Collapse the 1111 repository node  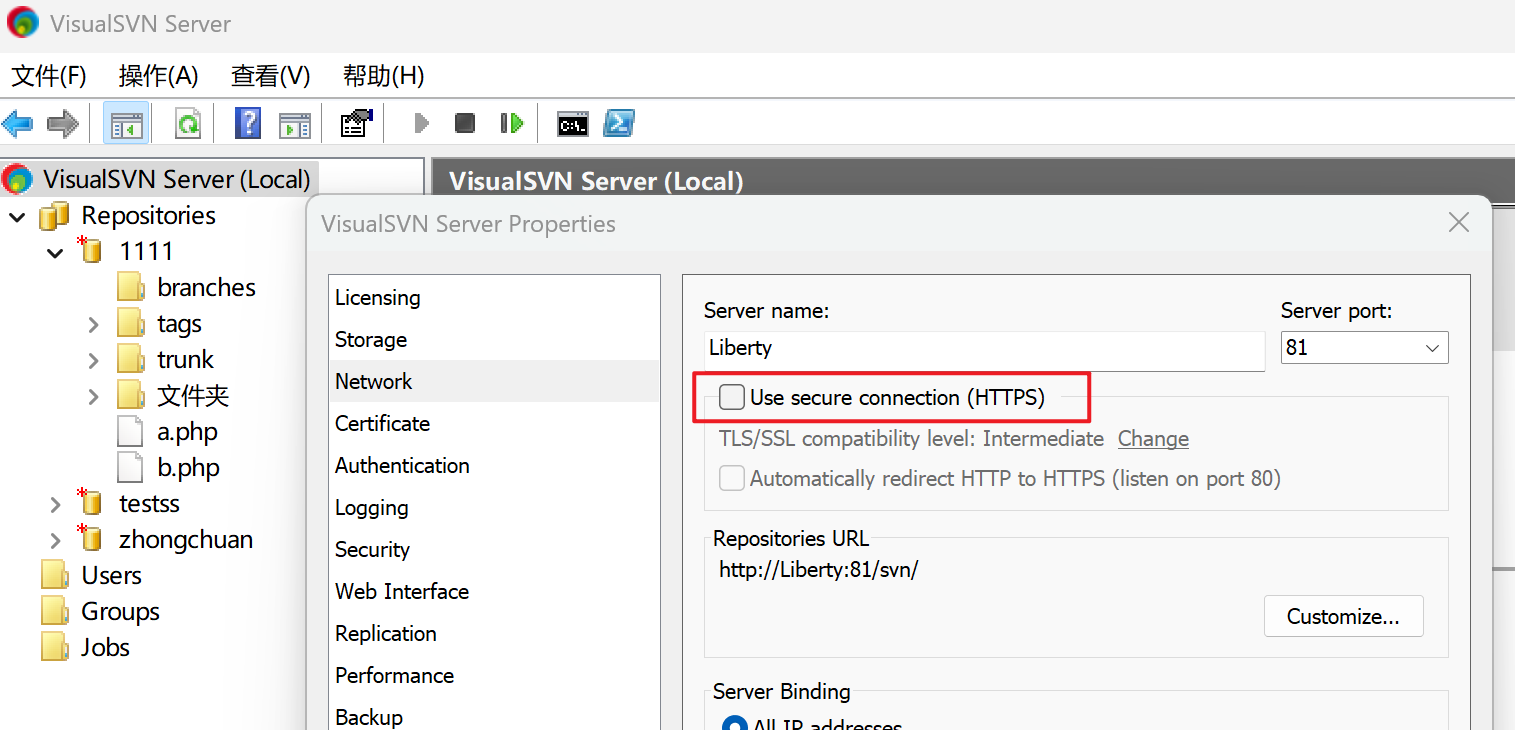(x=56, y=252)
